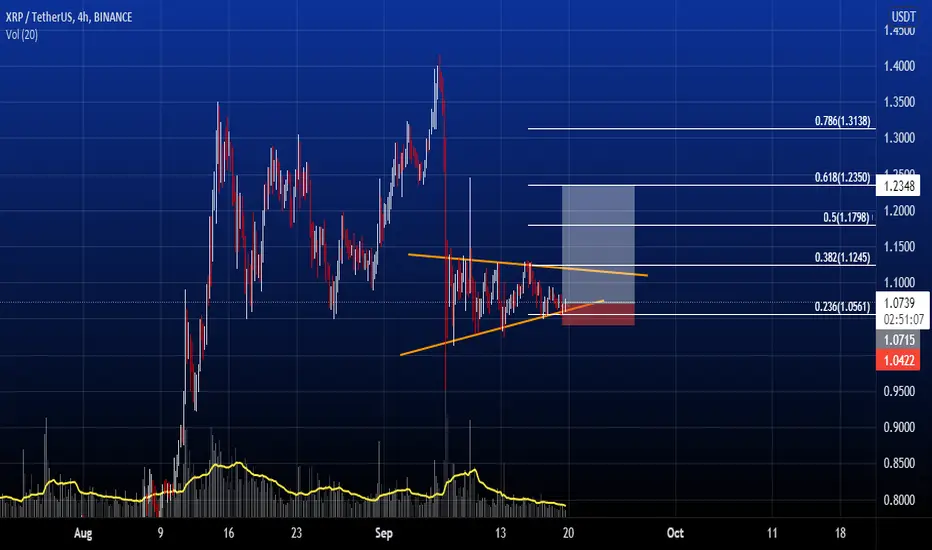Screen dimensions: 932x550
Task: Click the red 1.0422 stop price tag
Action: (x=898, y=360)
